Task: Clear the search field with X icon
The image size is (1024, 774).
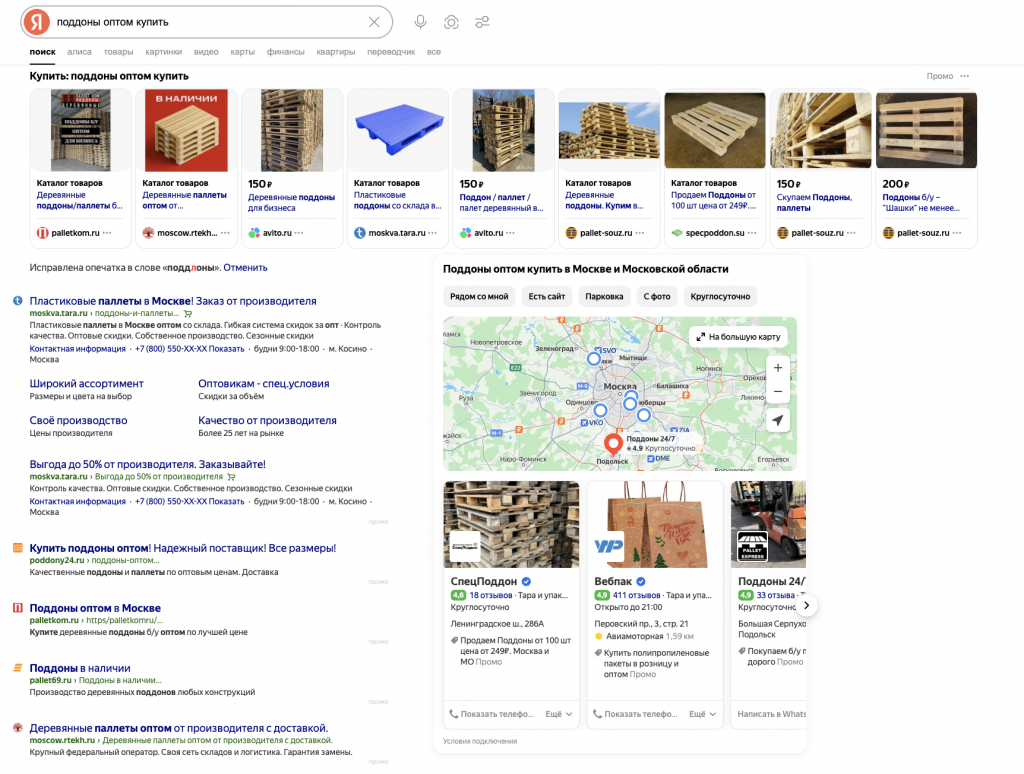Action: [374, 22]
